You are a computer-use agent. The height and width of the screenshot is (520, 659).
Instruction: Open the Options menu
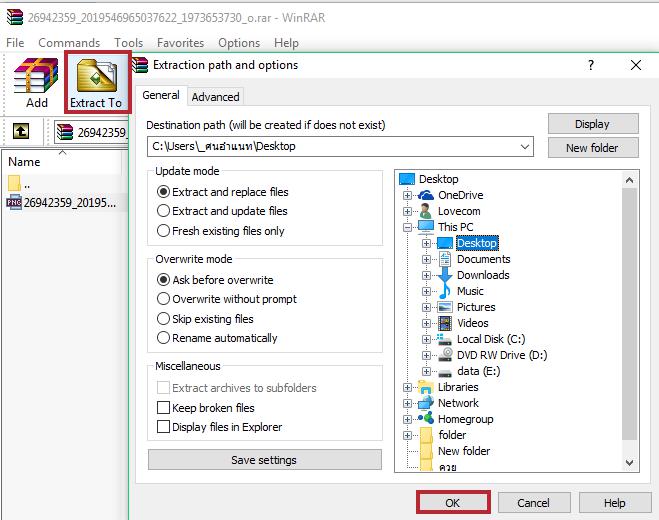pyautogui.click(x=239, y=42)
